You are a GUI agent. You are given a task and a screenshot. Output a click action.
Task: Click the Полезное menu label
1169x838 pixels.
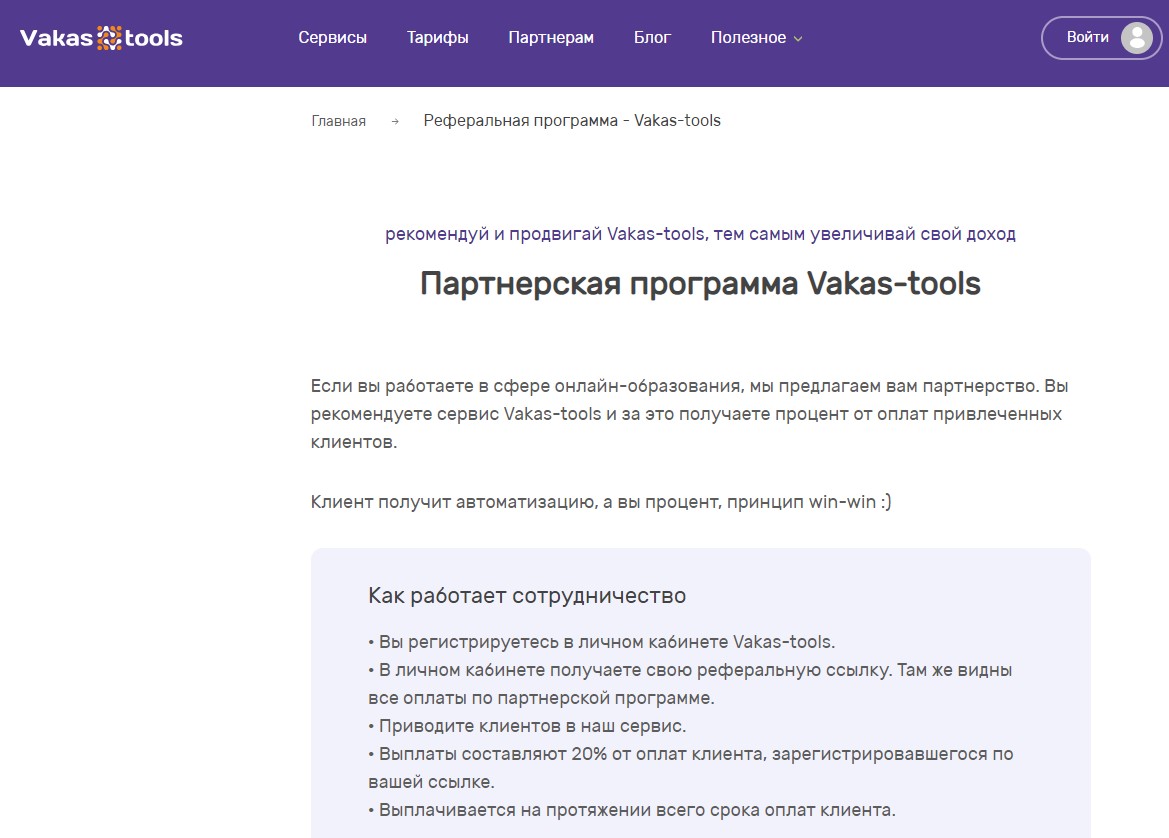tap(748, 38)
